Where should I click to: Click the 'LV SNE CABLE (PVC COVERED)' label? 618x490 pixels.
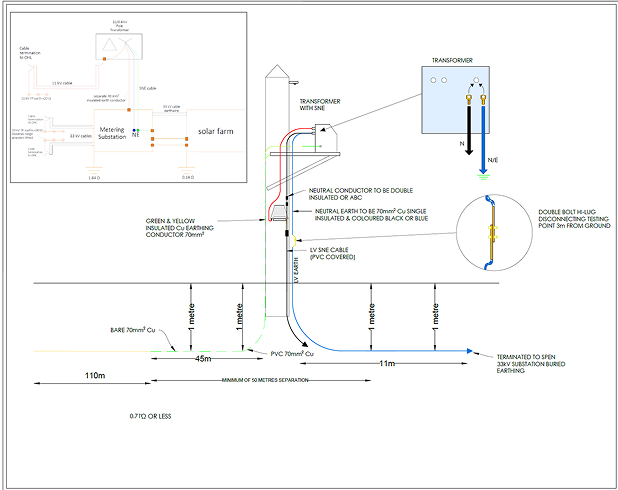pyautogui.click(x=332, y=253)
